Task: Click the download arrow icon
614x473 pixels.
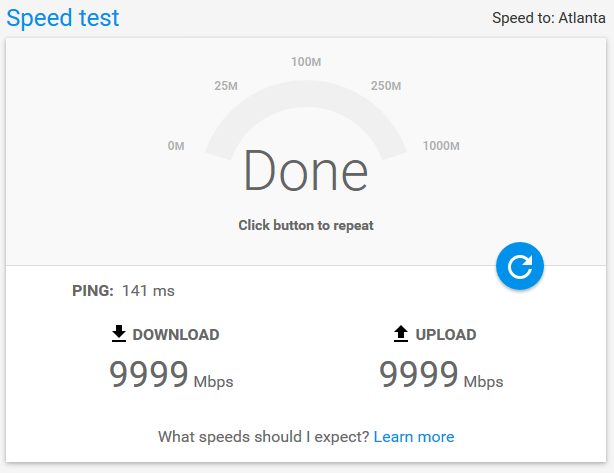Action: [x=119, y=334]
